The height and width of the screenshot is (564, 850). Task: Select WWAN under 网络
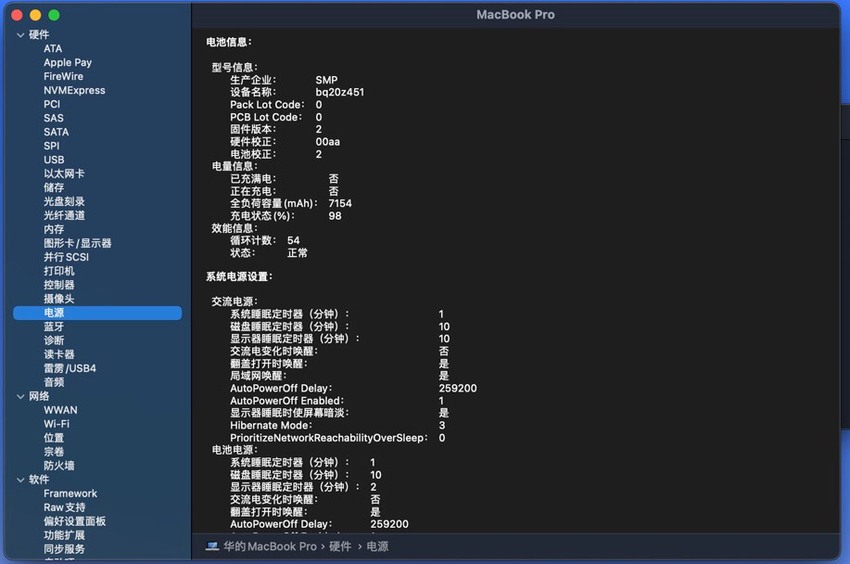coord(60,411)
